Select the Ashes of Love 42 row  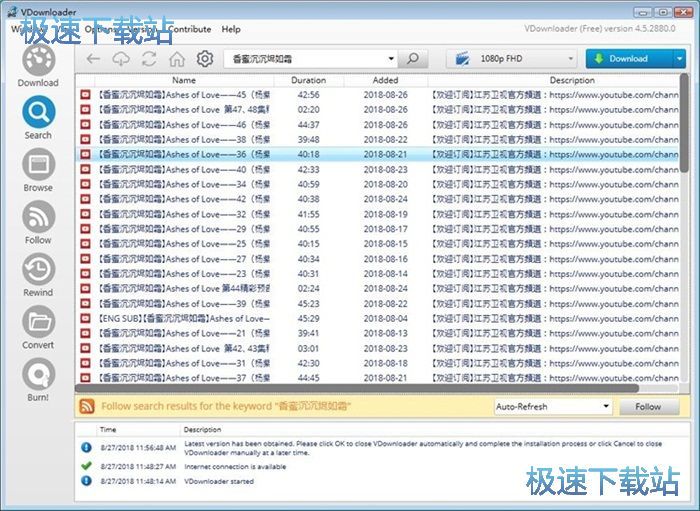(x=378, y=199)
